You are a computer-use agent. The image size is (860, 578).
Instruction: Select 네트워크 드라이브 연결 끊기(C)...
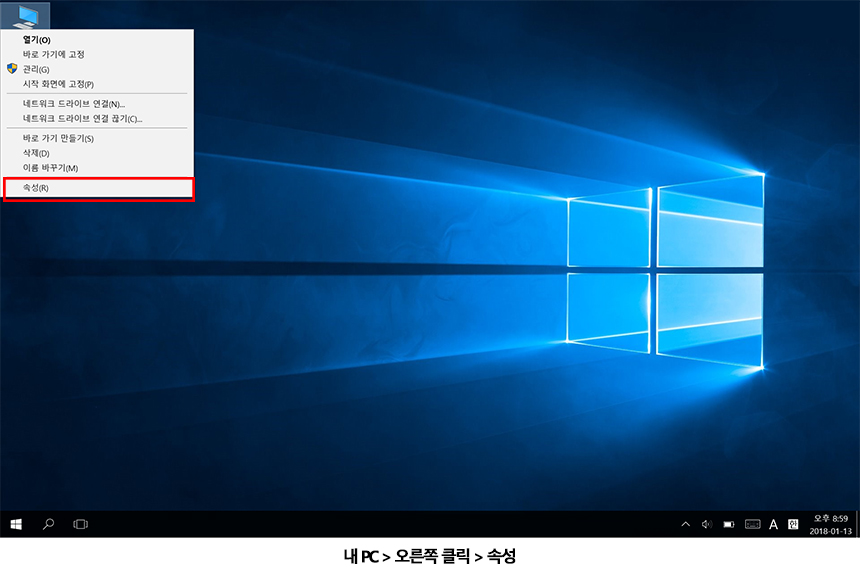point(98,118)
